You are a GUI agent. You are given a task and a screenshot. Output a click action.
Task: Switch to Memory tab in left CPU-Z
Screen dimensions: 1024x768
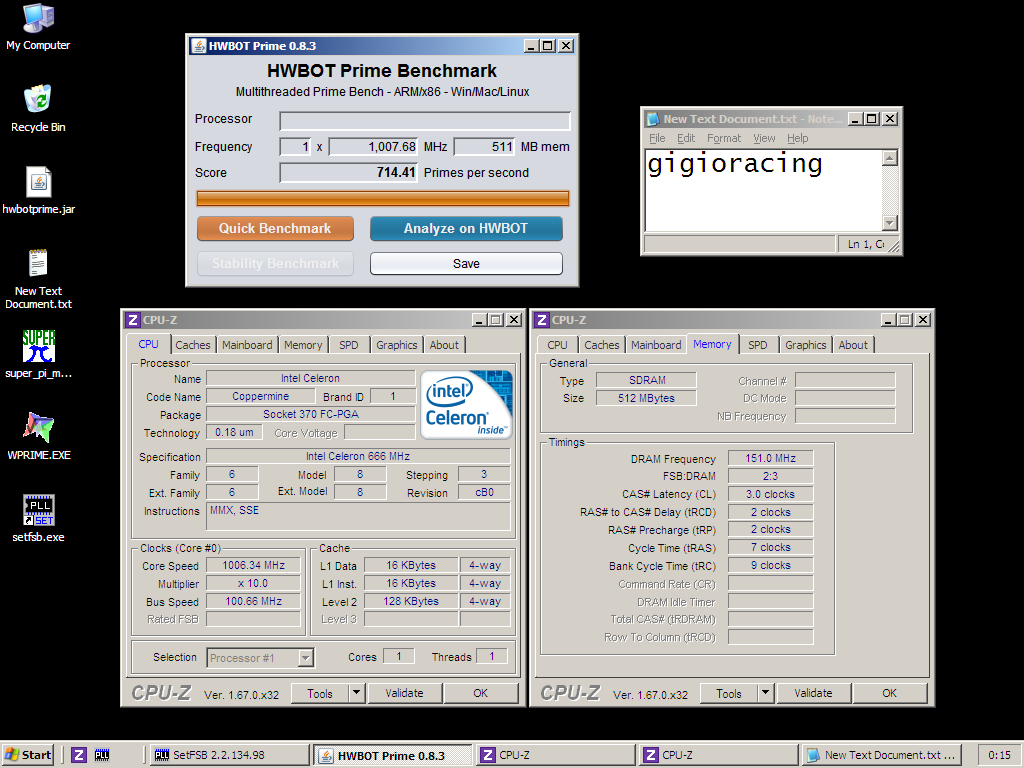pyautogui.click(x=303, y=345)
